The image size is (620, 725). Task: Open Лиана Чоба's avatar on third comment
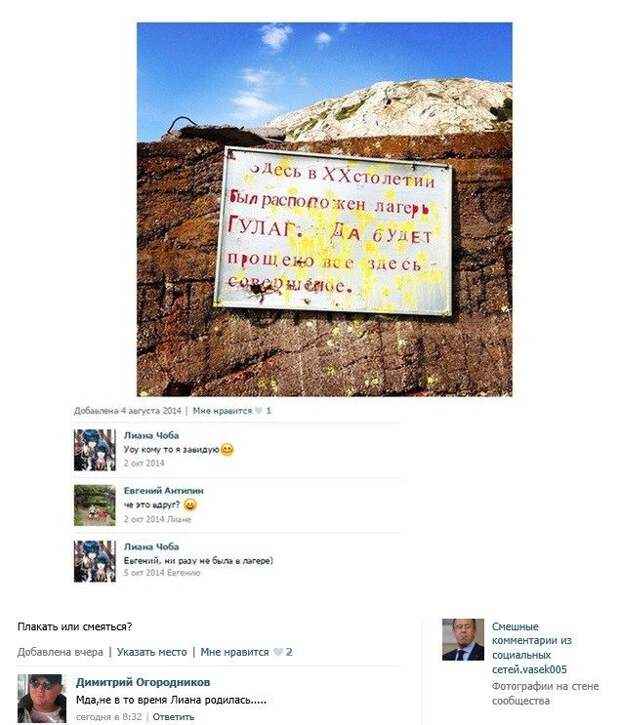pos(95,561)
